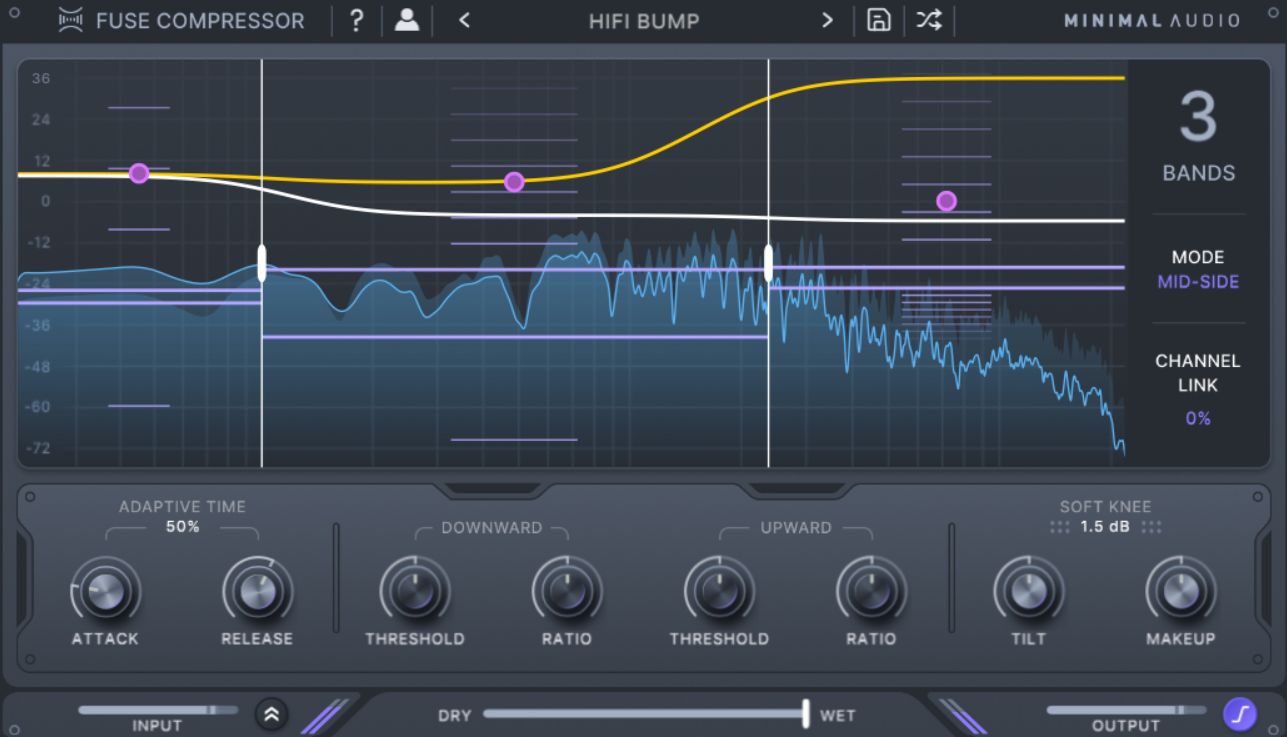Image resolution: width=1287 pixels, height=737 pixels.
Task: Select the low band purple node
Action: 139,174
